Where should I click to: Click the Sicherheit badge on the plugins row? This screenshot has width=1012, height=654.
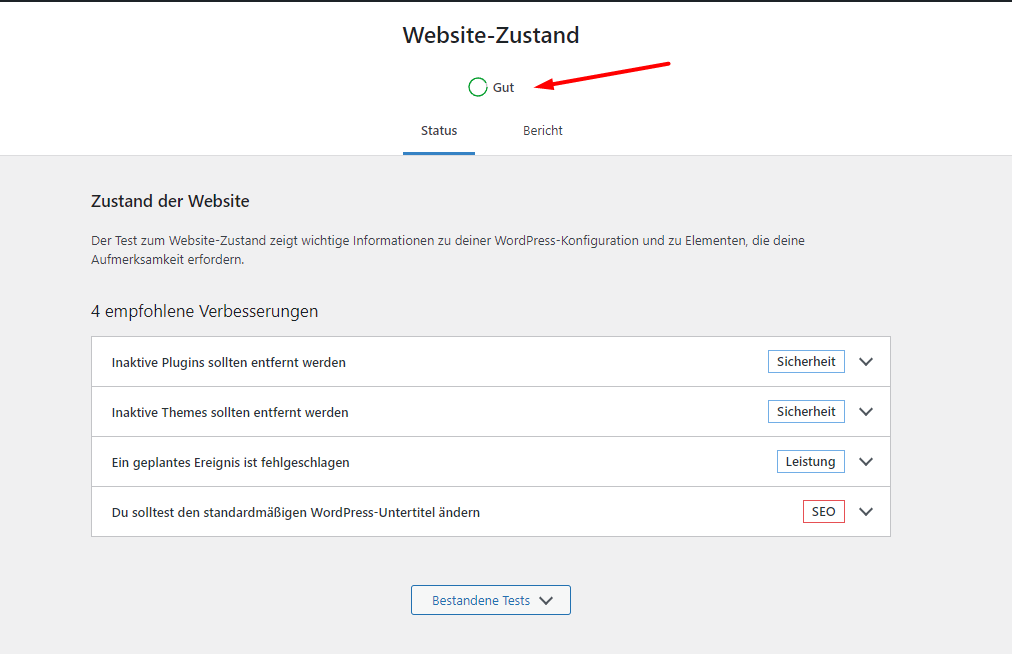[x=806, y=362]
